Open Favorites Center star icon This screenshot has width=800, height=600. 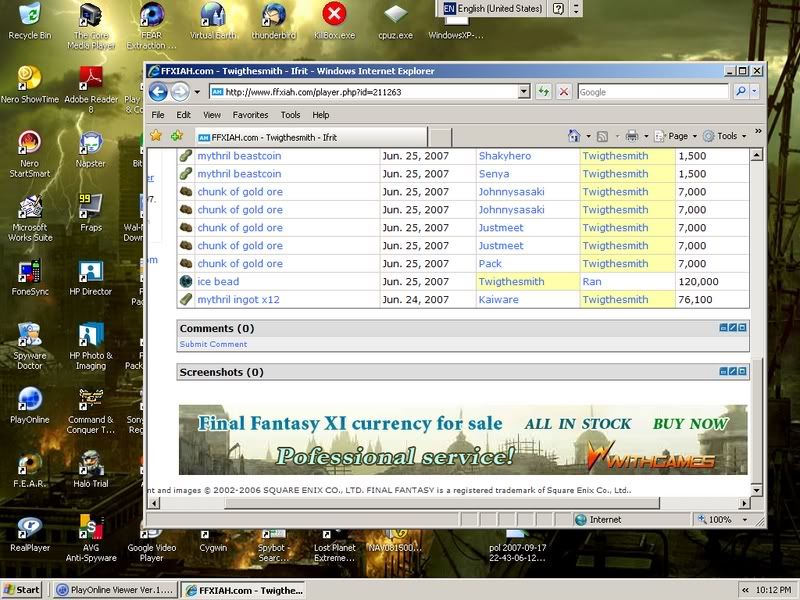tap(156, 136)
